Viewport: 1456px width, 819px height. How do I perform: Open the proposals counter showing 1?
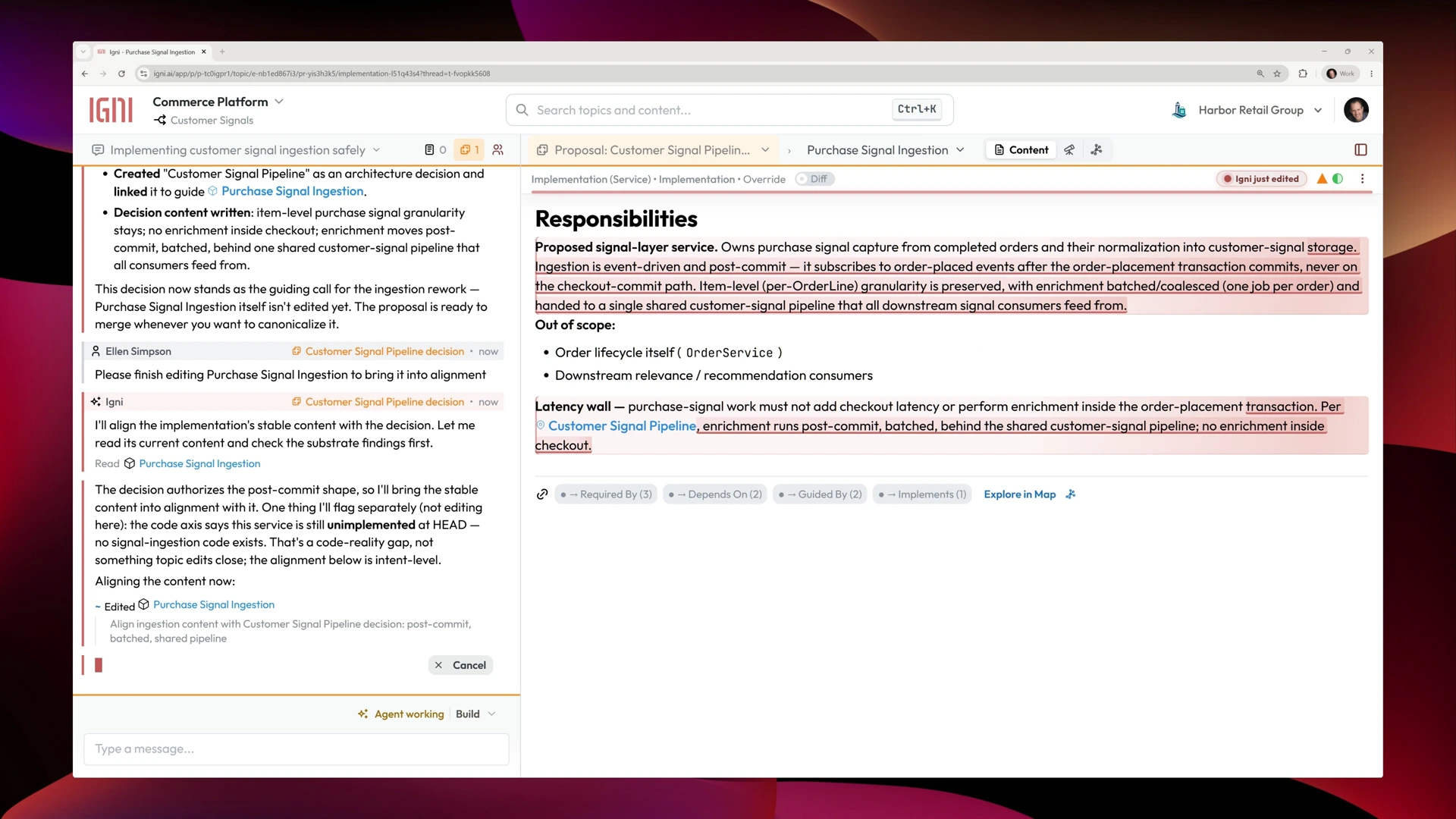tap(469, 150)
